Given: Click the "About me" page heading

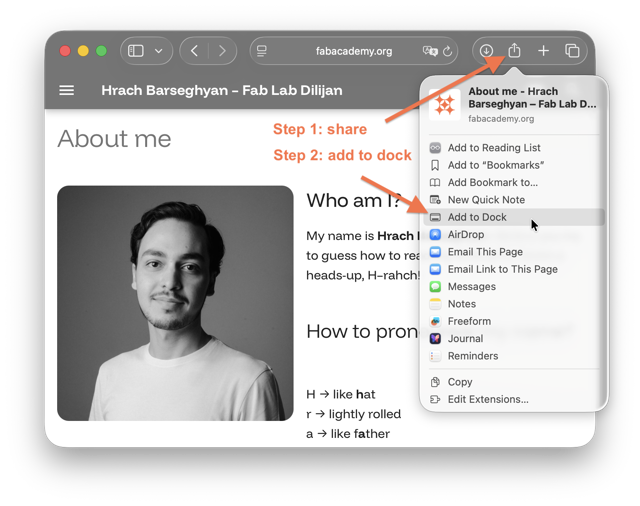Looking at the screenshot, I should [x=114, y=139].
